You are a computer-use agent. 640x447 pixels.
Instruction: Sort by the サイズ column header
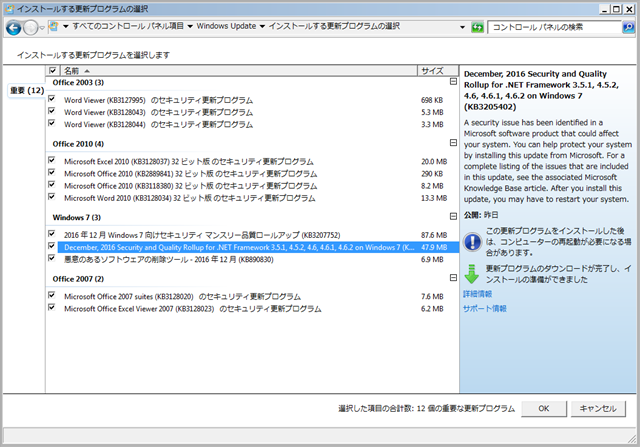438,71
